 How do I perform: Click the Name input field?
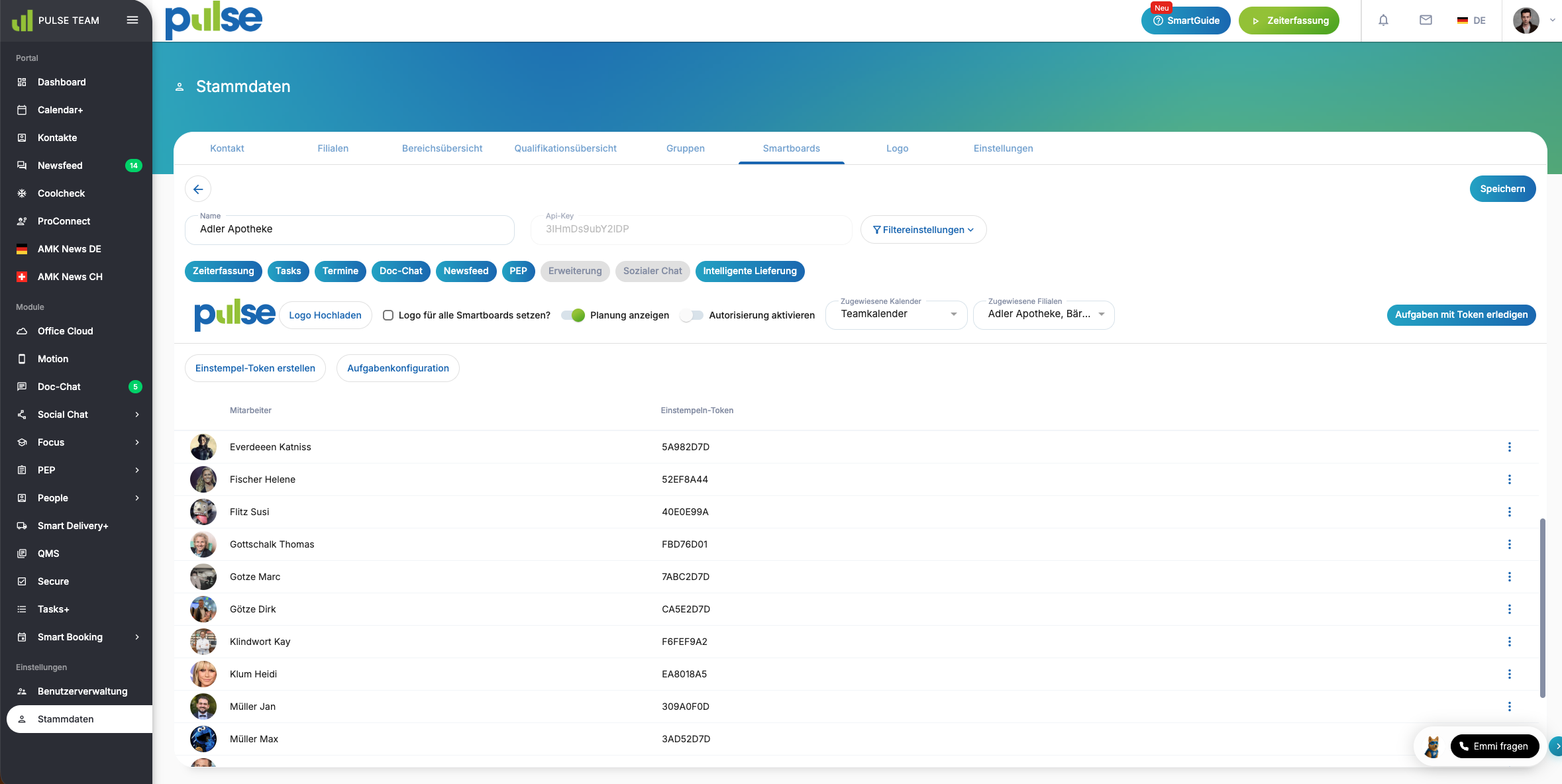pyautogui.click(x=350, y=230)
